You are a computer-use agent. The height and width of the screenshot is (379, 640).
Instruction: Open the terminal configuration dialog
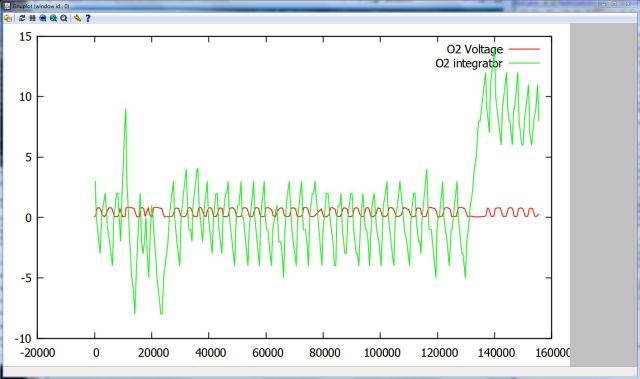click(78, 18)
